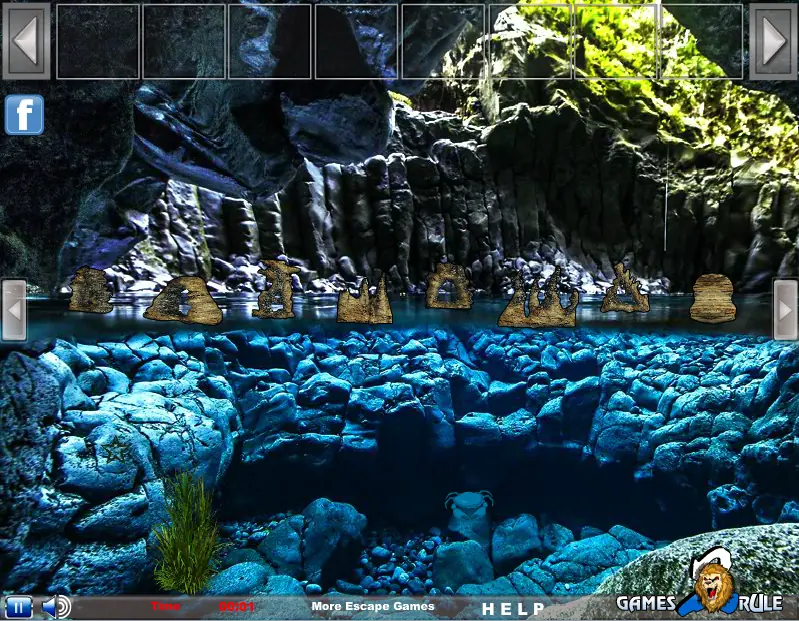799x621 pixels.
Task: Pick the triangular stalagmite rock piece
Action: (625, 289)
